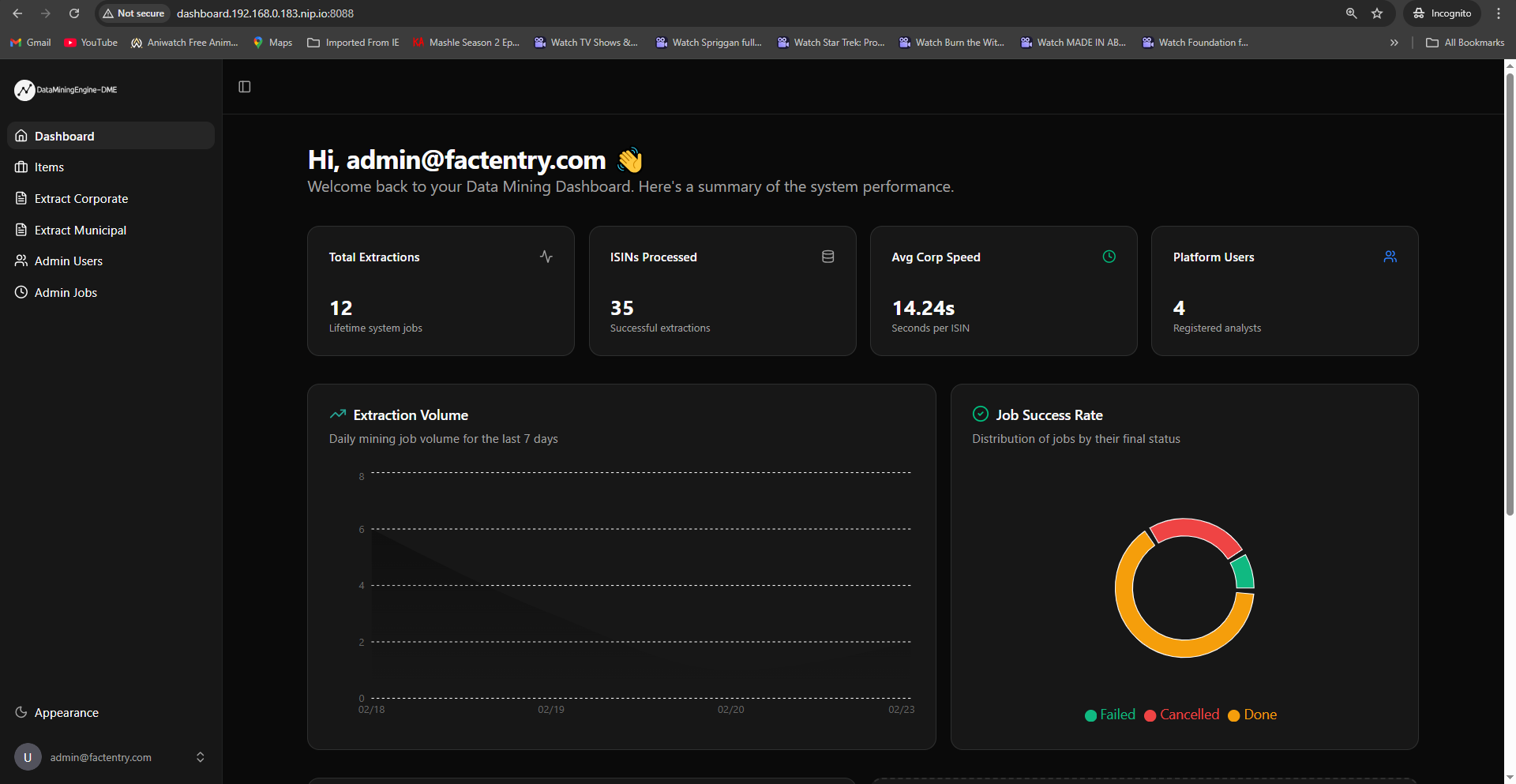Click the Job Success Rate check icon
This screenshot has width=1516, height=784.
(981, 414)
